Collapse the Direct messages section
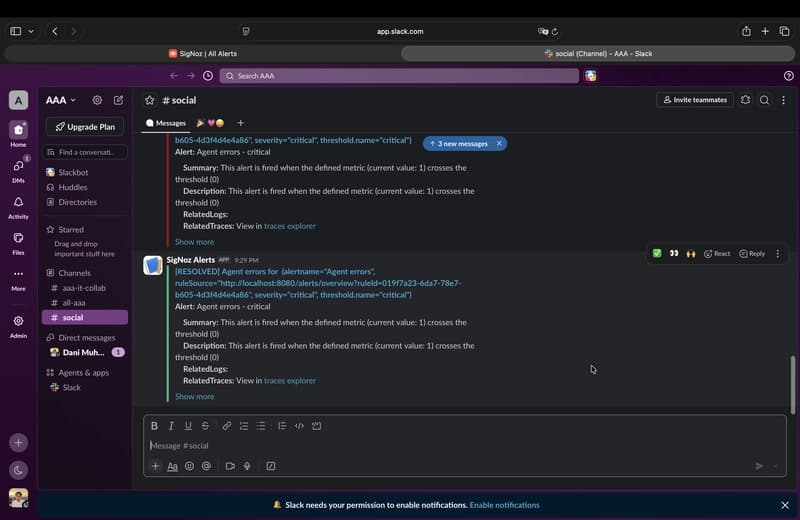Viewport: 800px width, 520px height. point(86,337)
